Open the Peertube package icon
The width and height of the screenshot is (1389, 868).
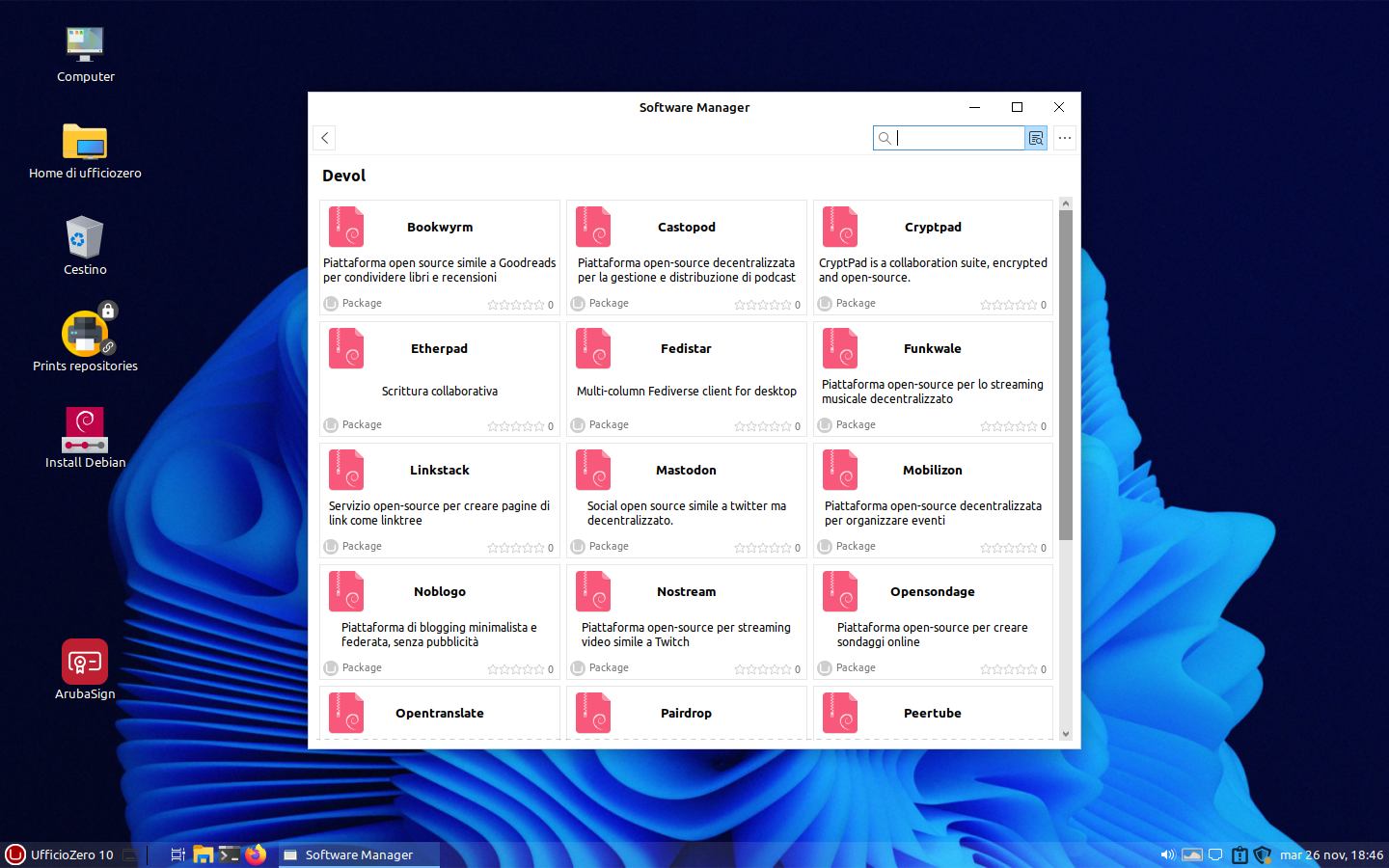[x=840, y=713]
